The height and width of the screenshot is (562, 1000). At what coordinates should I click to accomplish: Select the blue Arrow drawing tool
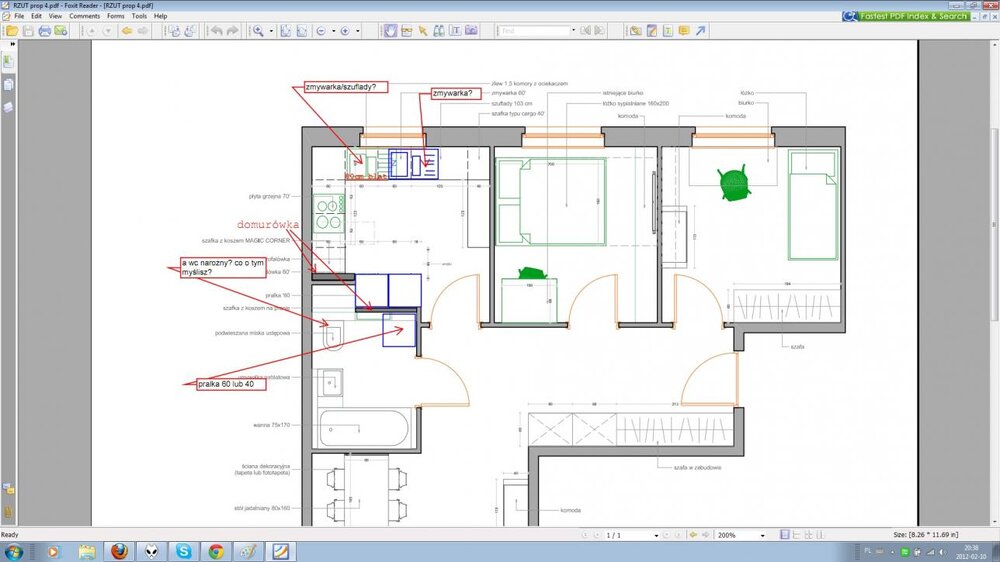click(701, 31)
